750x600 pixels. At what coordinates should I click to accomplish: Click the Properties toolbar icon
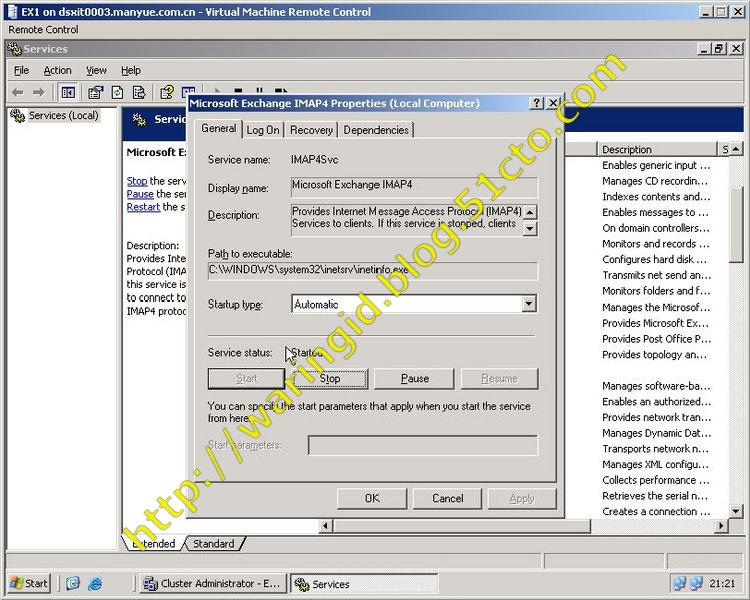click(x=95, y=92)
